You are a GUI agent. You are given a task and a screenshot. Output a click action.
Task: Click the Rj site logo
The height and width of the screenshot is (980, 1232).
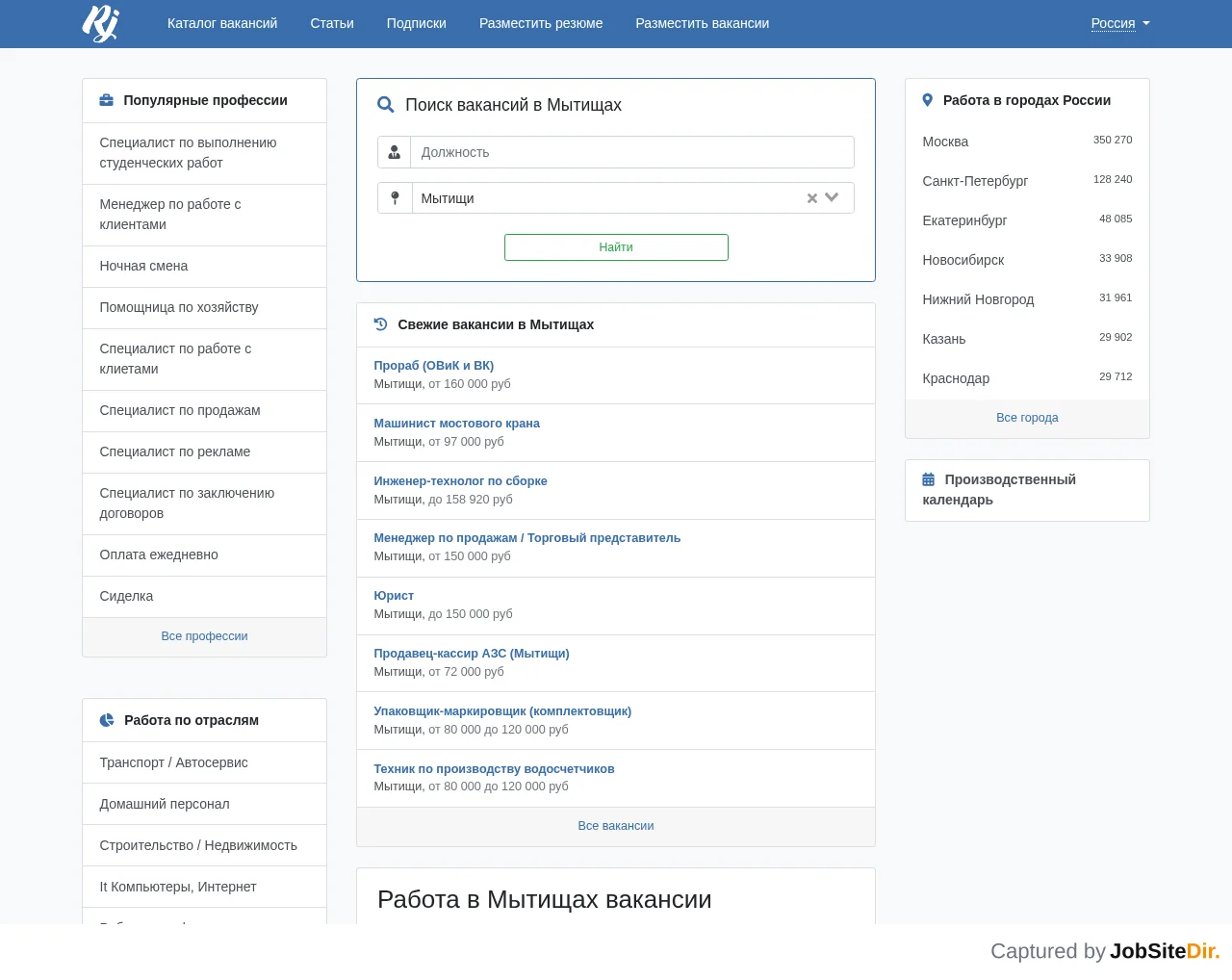pyautogui.click(x=101, y=23)
